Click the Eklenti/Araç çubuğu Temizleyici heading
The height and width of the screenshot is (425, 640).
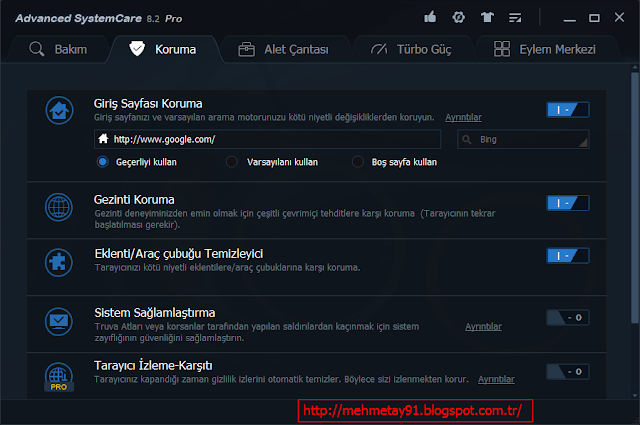[179, 254]
